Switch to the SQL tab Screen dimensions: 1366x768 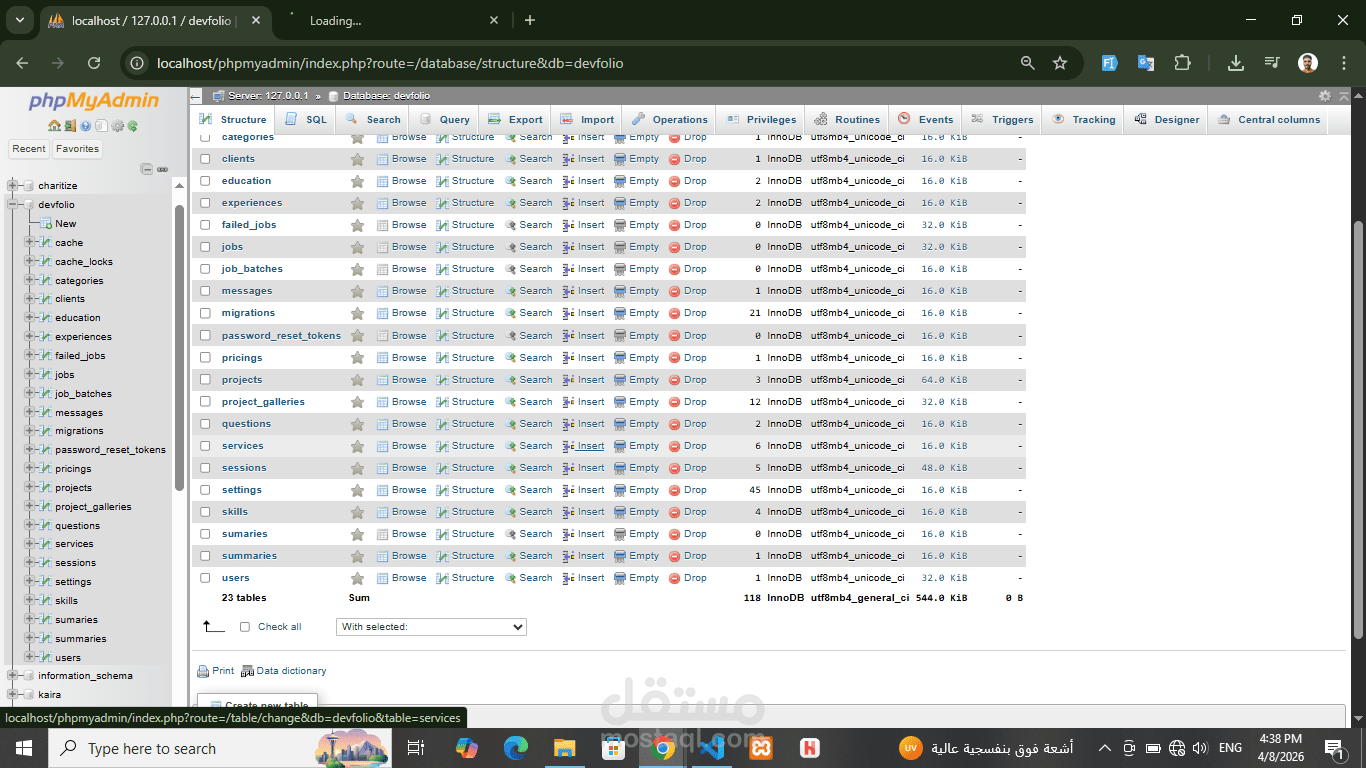pos(306,119)
